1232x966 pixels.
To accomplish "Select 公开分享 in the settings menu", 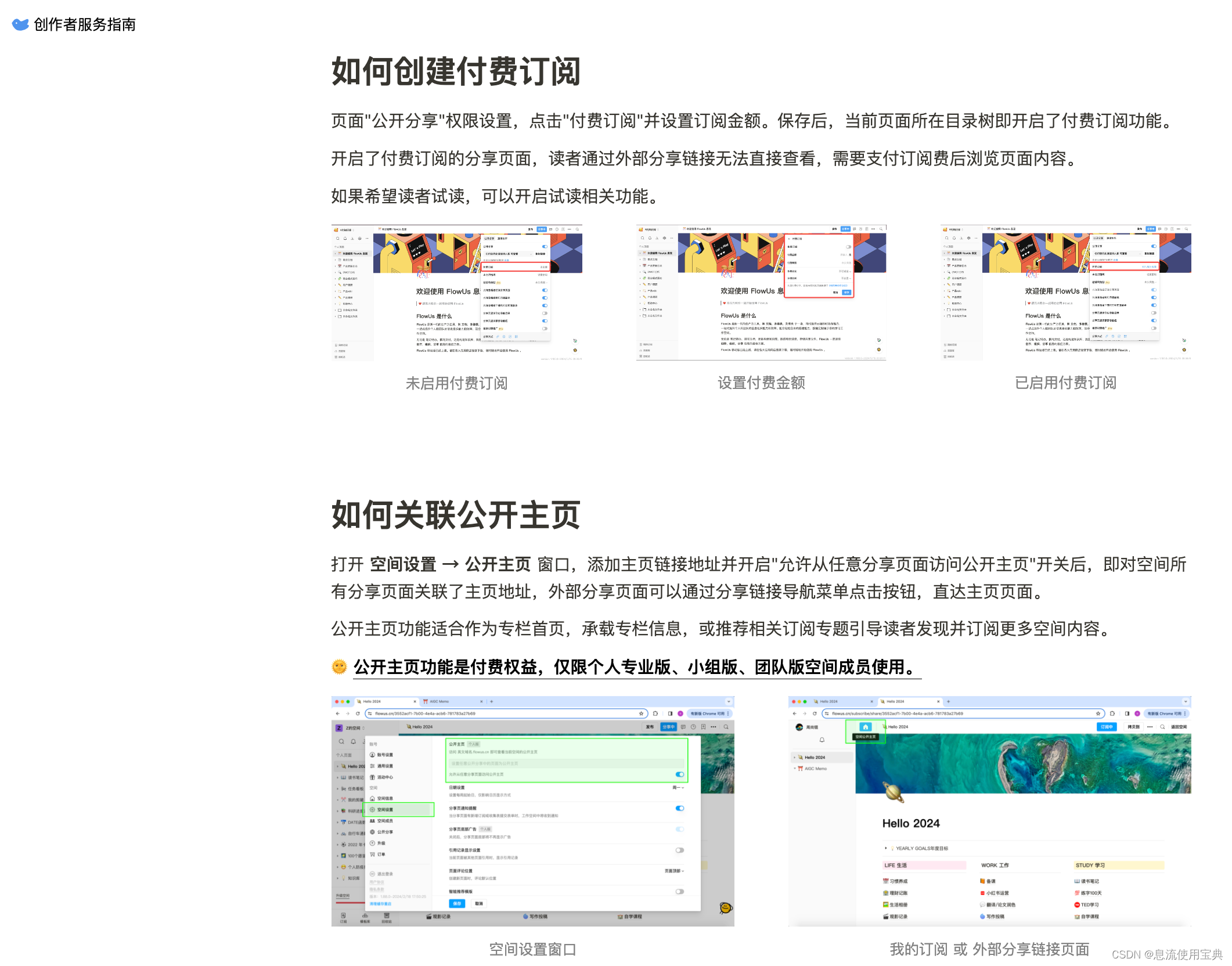I will point(385,832).
